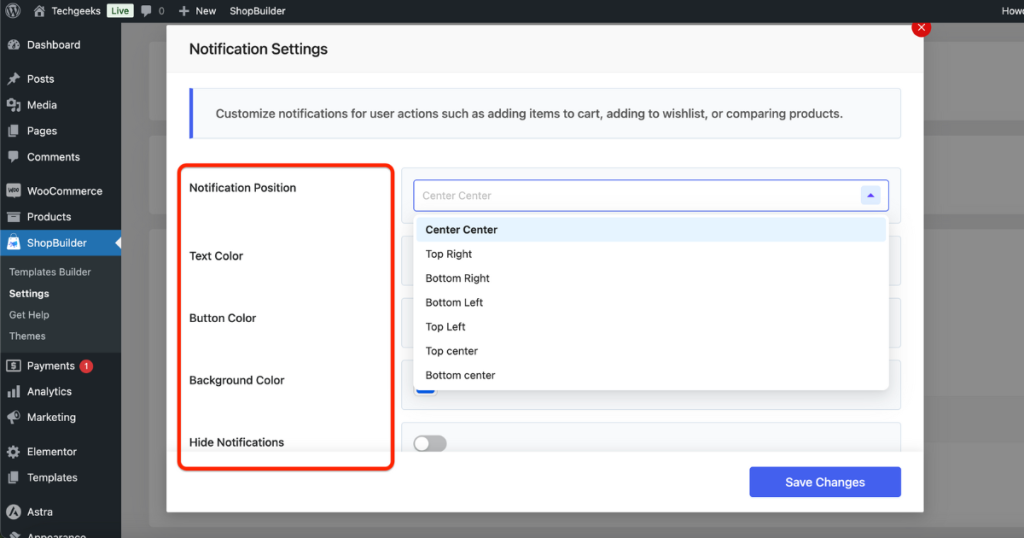This screenshot has width=1024, height=538.
Task: Click the Media icon in sidebar
Action: pyautogui.click(x=14, y=105)
